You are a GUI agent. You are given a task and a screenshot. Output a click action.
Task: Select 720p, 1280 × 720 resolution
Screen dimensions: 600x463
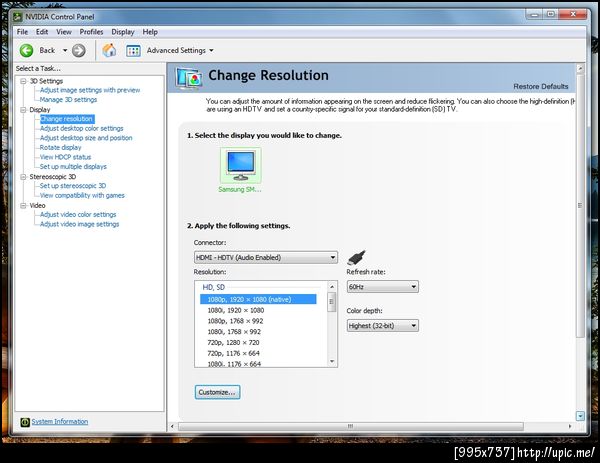[233, 342]
